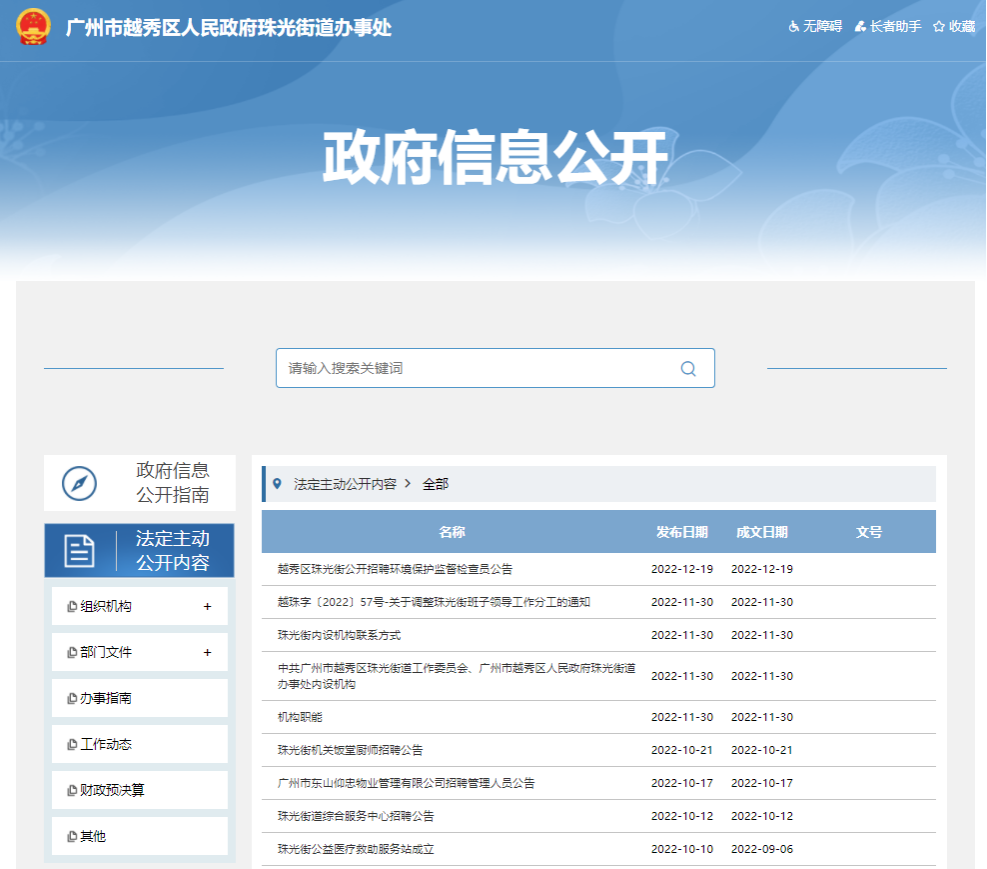Open 办事指南 in the sidebar
This screenshot has height=869, width=987.
[x=106, y=698]
